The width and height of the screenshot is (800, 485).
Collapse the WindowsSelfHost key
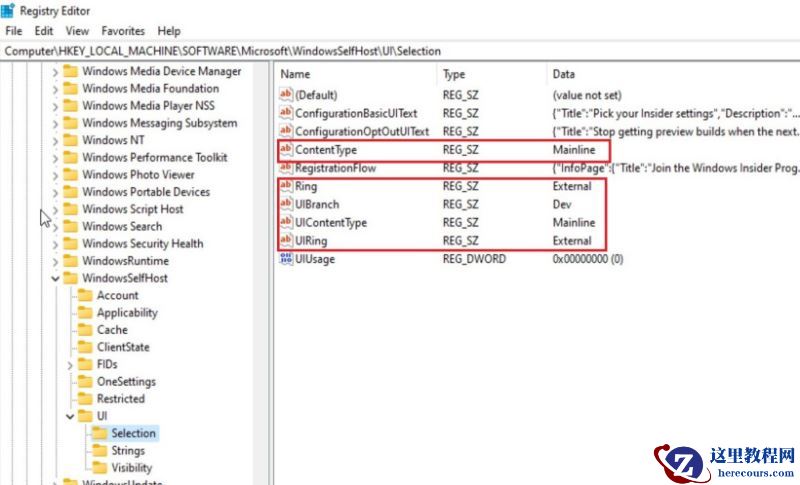point(55,278)
